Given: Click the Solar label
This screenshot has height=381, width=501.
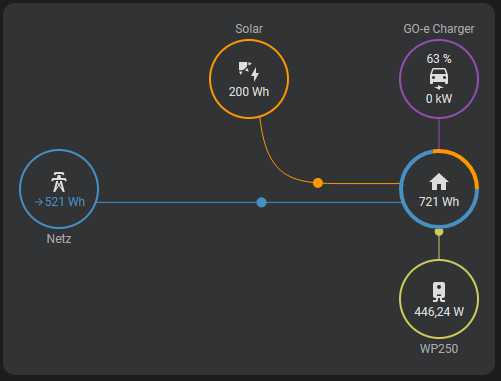Looking at the screenshot, I should pos(249,29).
